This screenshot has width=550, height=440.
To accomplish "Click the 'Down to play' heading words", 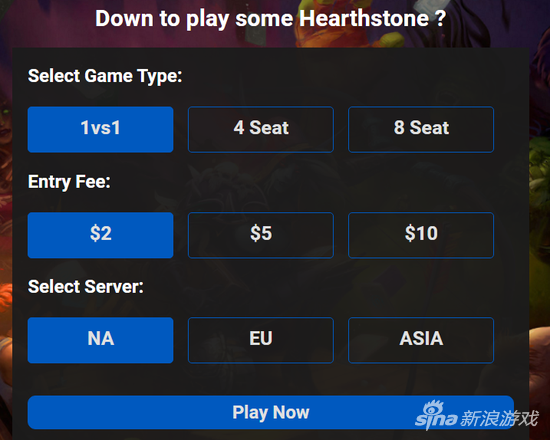I will coord(162,19).
